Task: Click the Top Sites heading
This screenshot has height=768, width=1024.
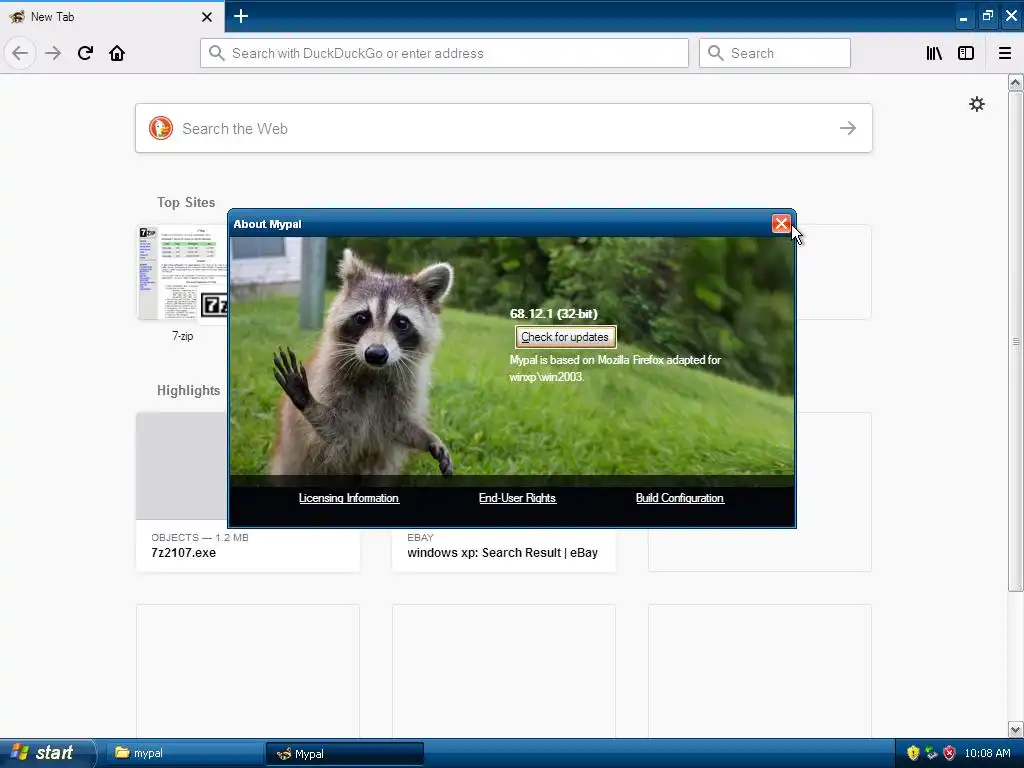Action: pos(186,202)
